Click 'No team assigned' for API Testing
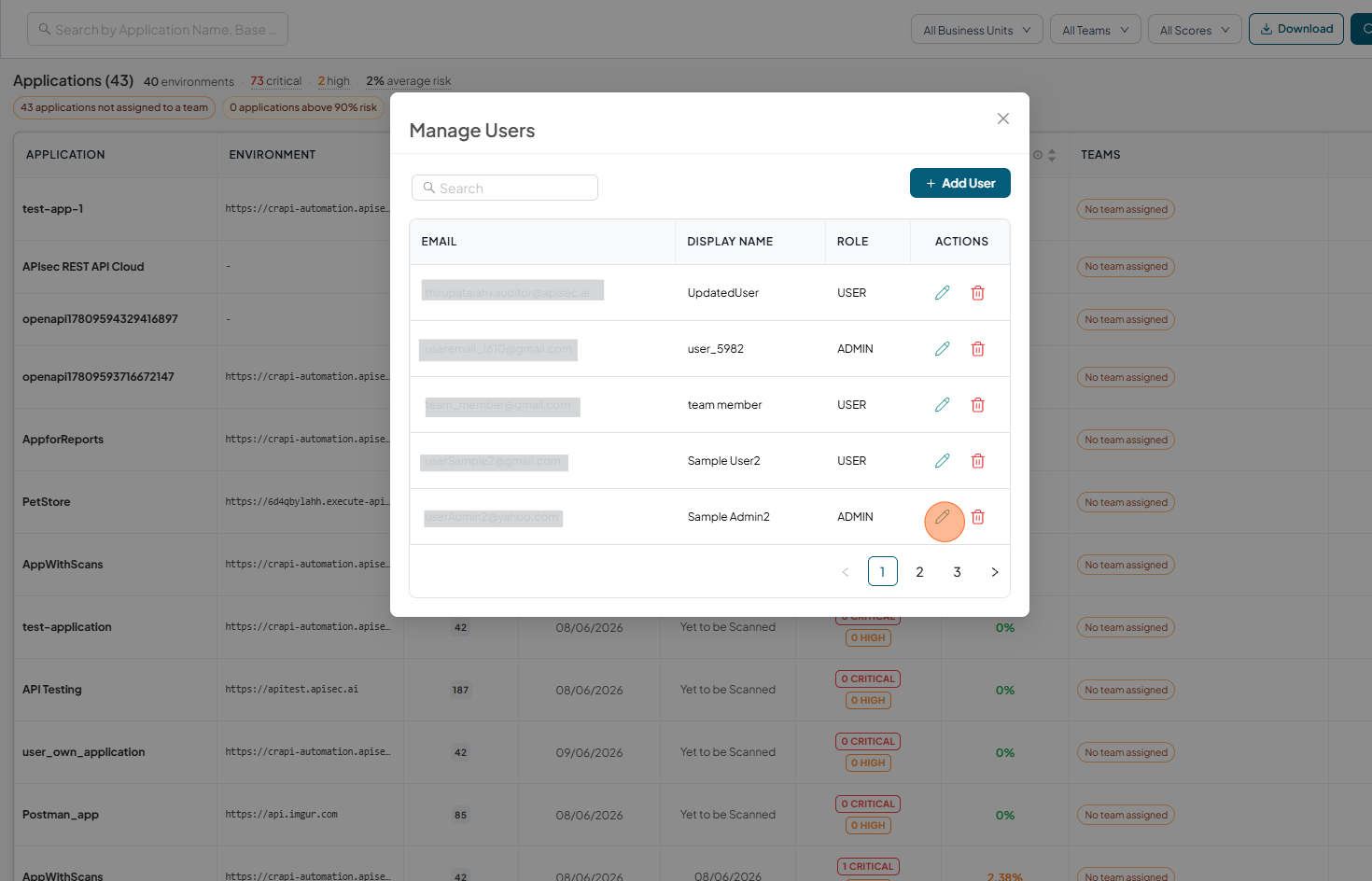The height and width of the screenshot is (881, 1372). 1126,690
